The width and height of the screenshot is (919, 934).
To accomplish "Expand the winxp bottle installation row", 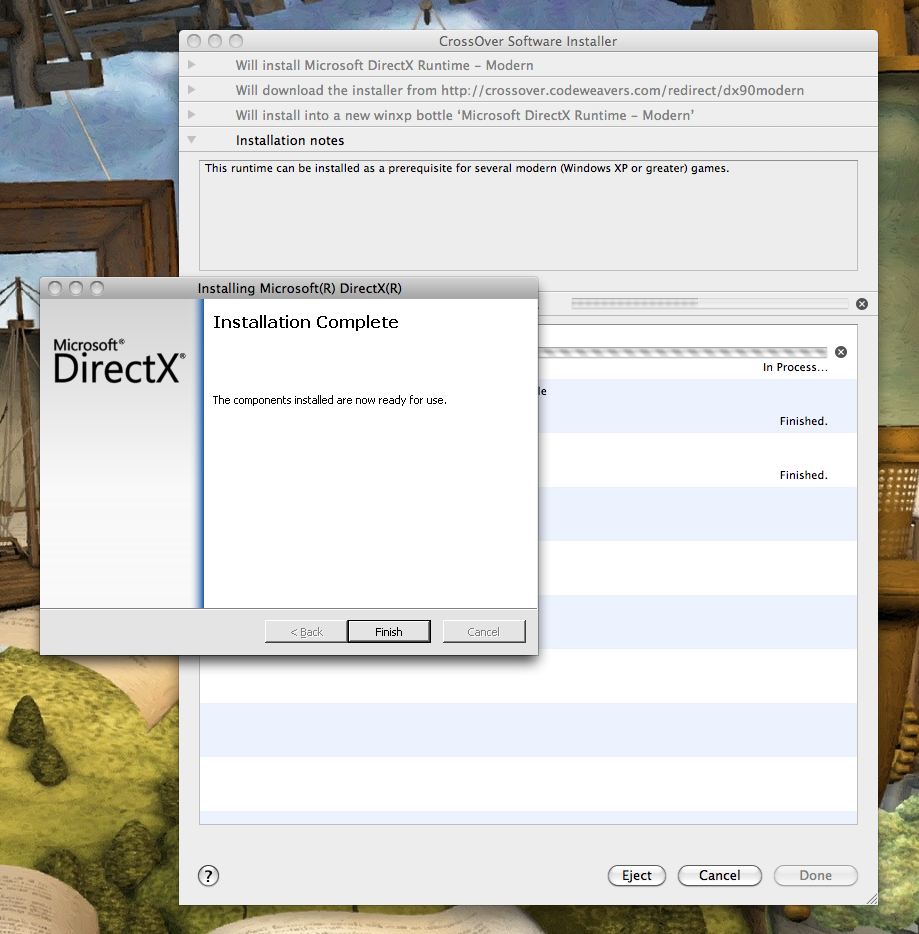I will coord(190,115).
